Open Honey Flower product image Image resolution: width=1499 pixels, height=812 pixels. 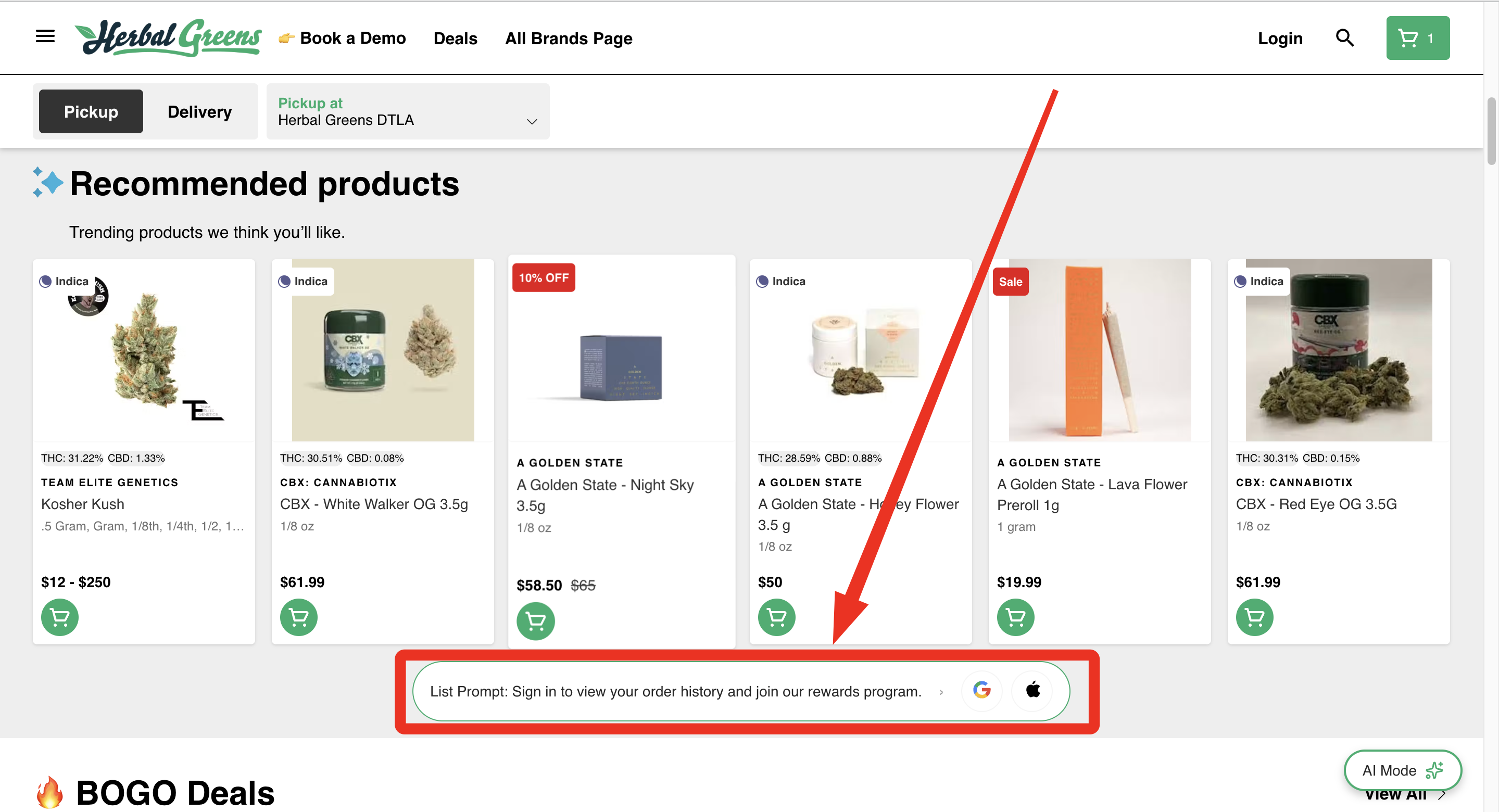[861, 351]
